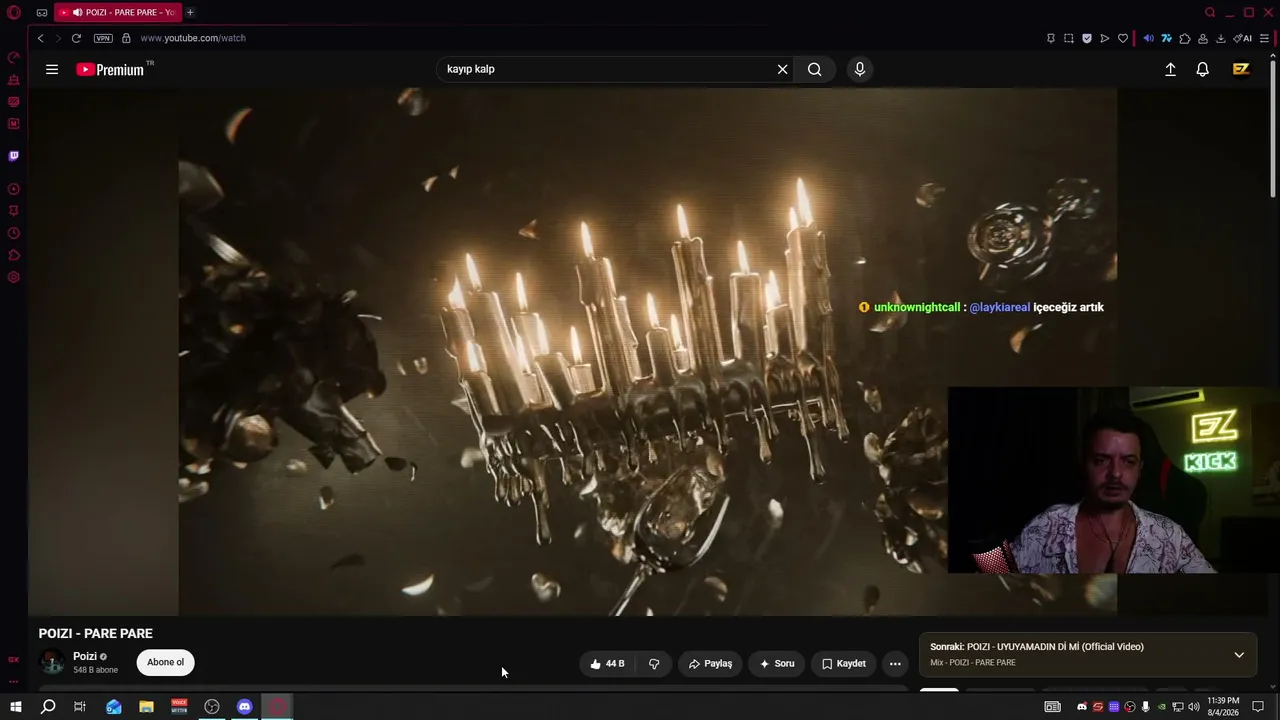
Task: Dislike the video
Action: tap(654, 663)
